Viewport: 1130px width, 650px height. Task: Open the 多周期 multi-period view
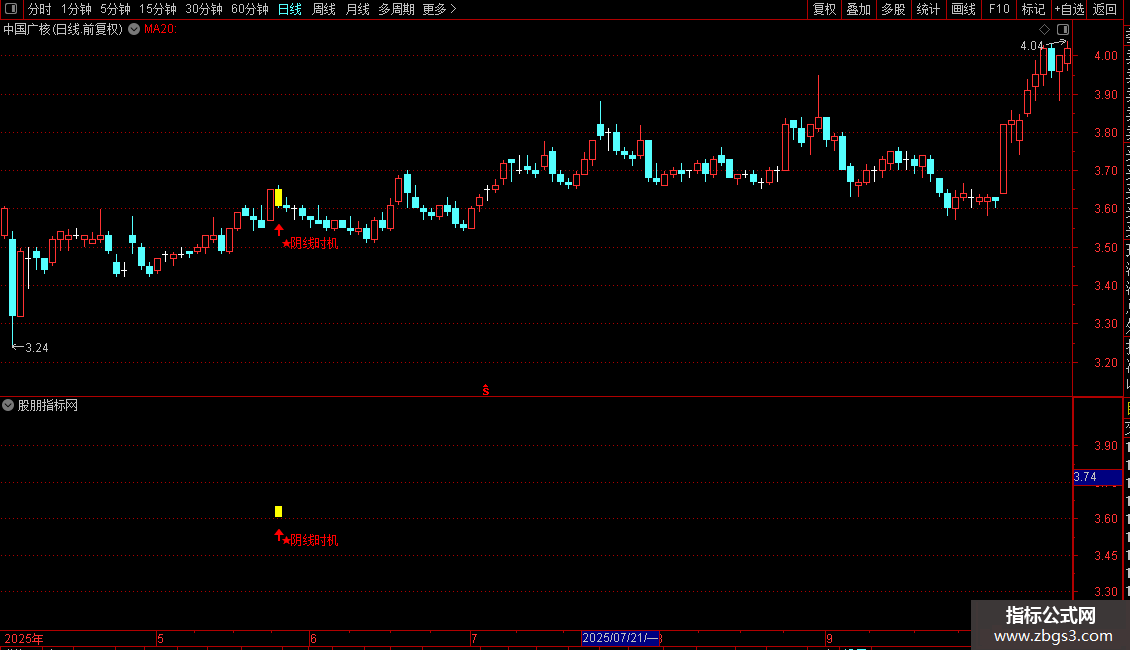pyautogui.click(x=396, y=9)
